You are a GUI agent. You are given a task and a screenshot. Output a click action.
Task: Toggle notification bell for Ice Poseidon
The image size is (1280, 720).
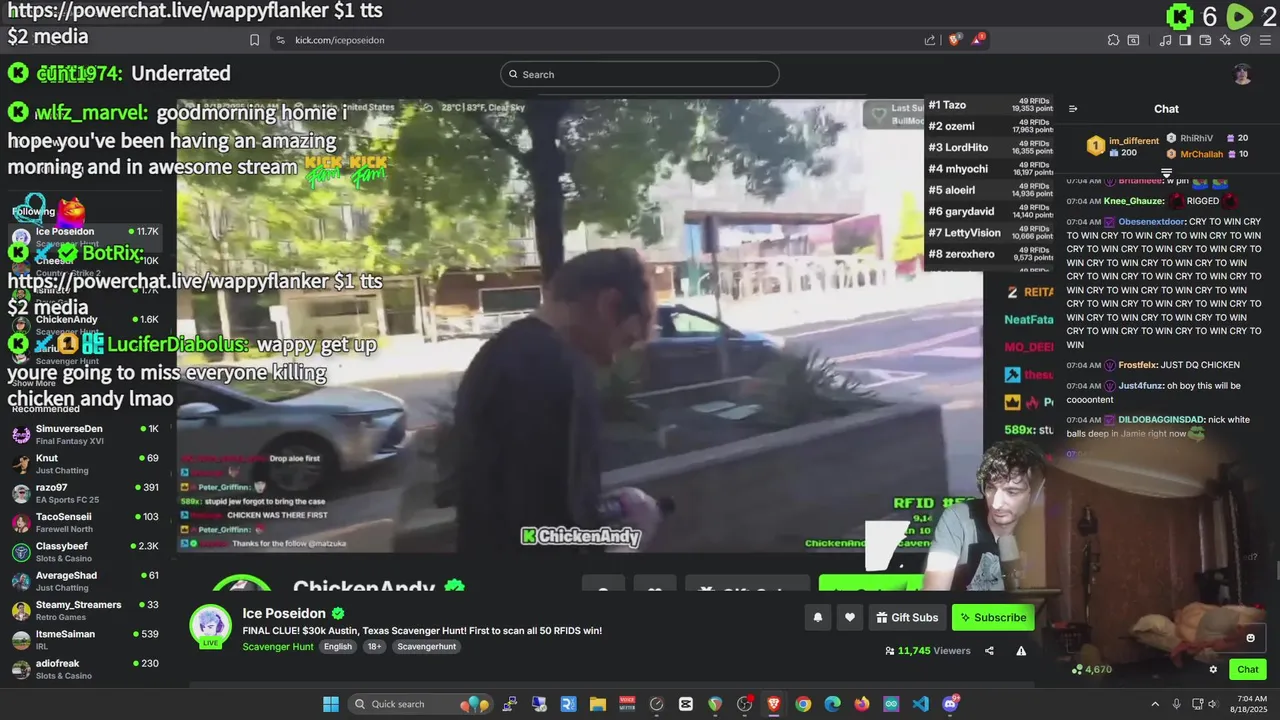pos(817,618)
